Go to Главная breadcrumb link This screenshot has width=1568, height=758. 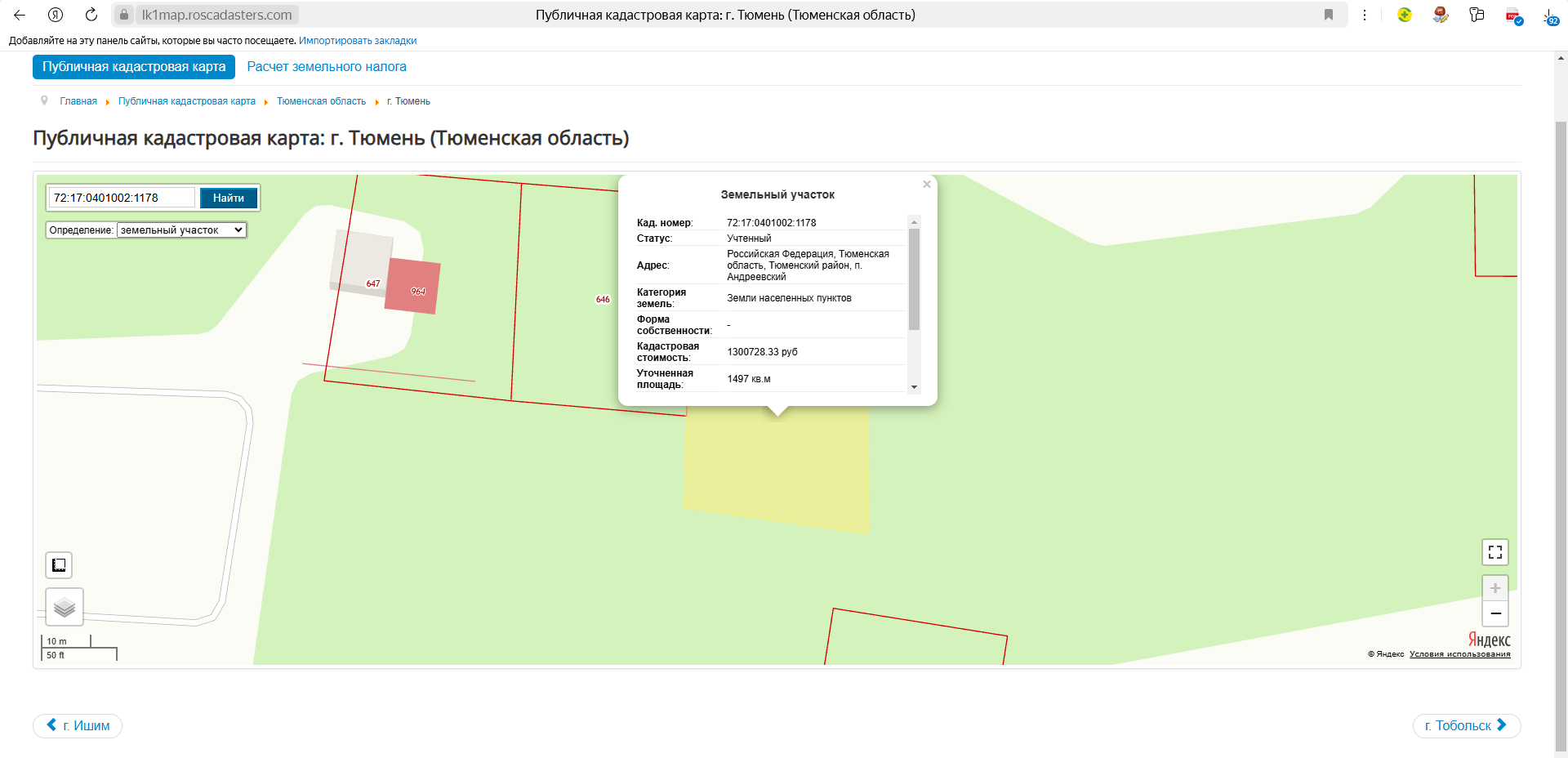[78, 101]
